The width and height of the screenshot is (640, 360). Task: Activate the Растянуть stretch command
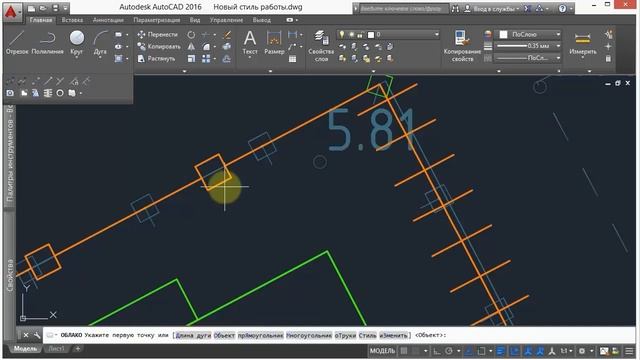tap(156, 59)
